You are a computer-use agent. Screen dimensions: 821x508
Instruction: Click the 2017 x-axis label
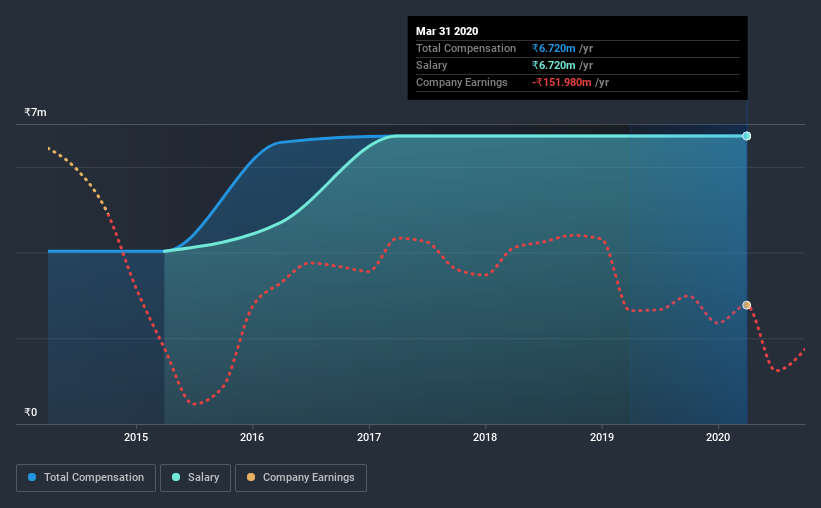(369, 437)
